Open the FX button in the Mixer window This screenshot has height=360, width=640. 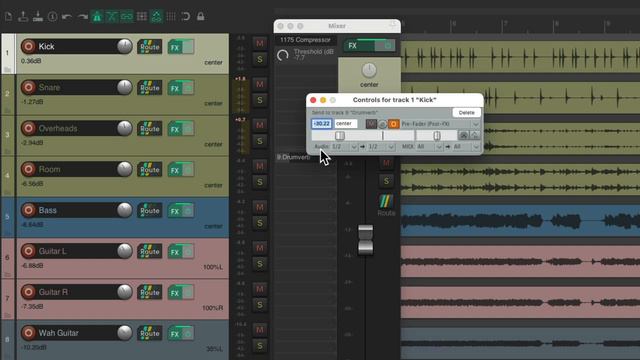point(353,46)
